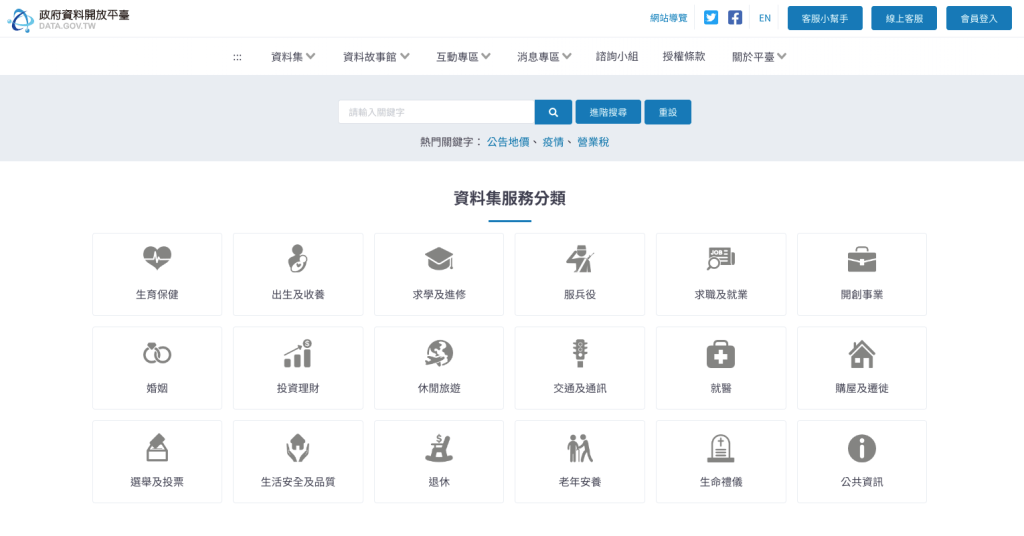This screenshot has width=1024, height=536.
Task: Click the 退休 card label
Action: point(439,482)
